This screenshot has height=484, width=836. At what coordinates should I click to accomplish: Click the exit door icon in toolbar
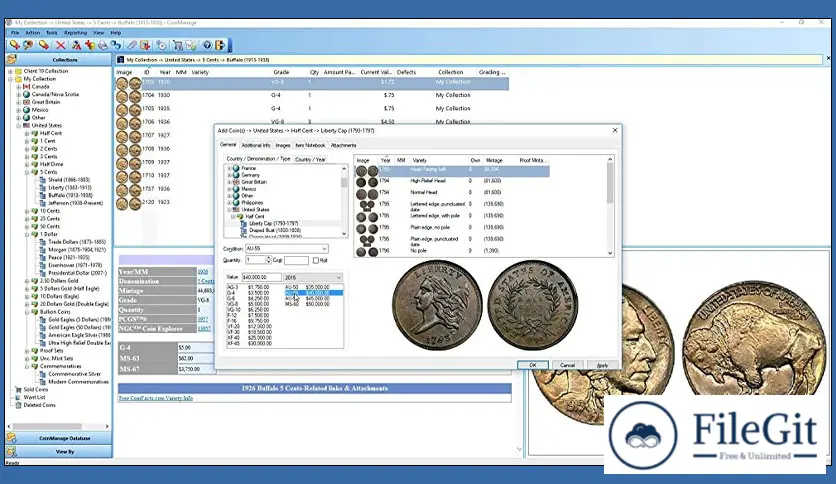tap(220, 46)
